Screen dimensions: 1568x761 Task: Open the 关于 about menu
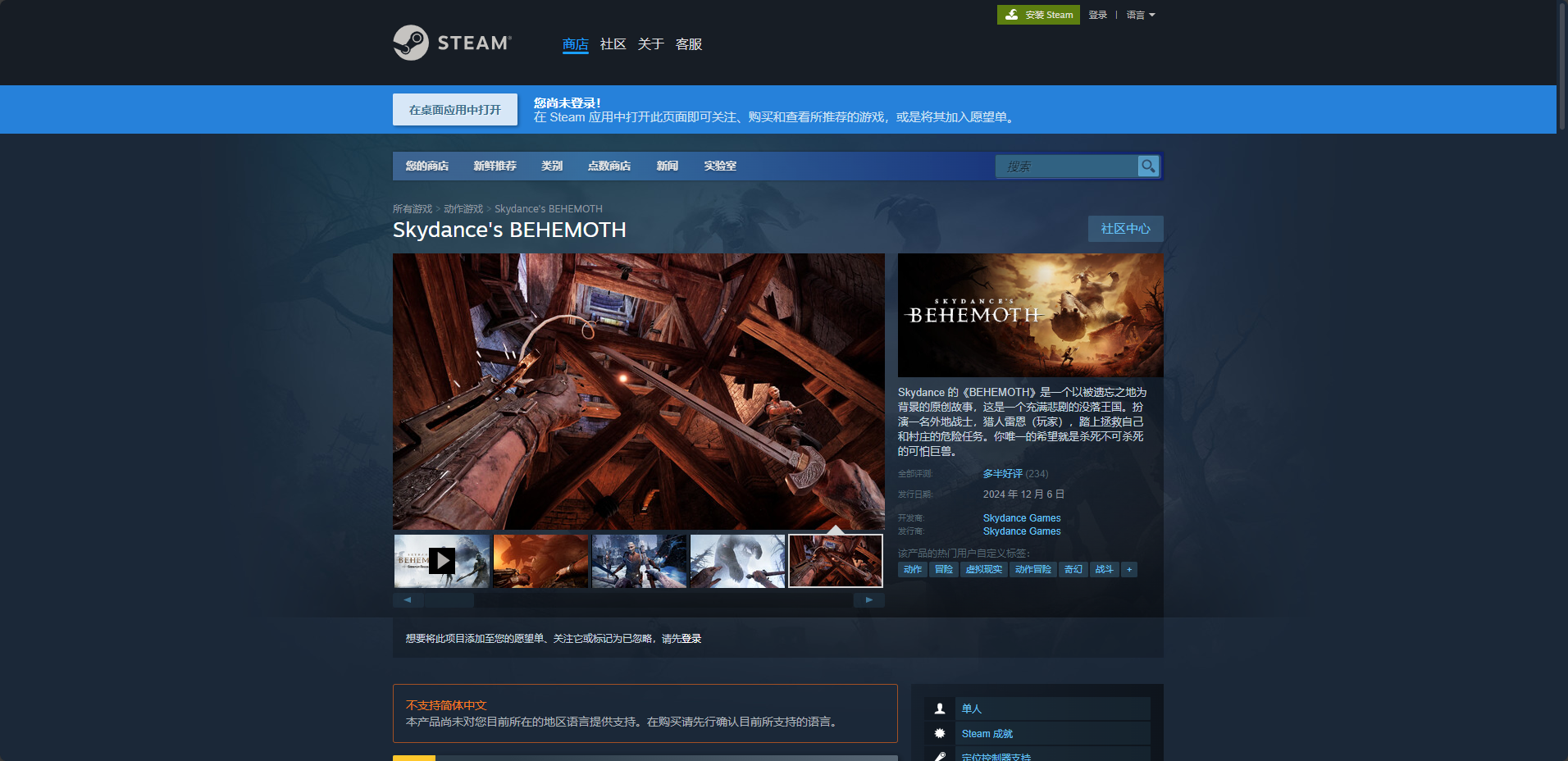(651, 44)
